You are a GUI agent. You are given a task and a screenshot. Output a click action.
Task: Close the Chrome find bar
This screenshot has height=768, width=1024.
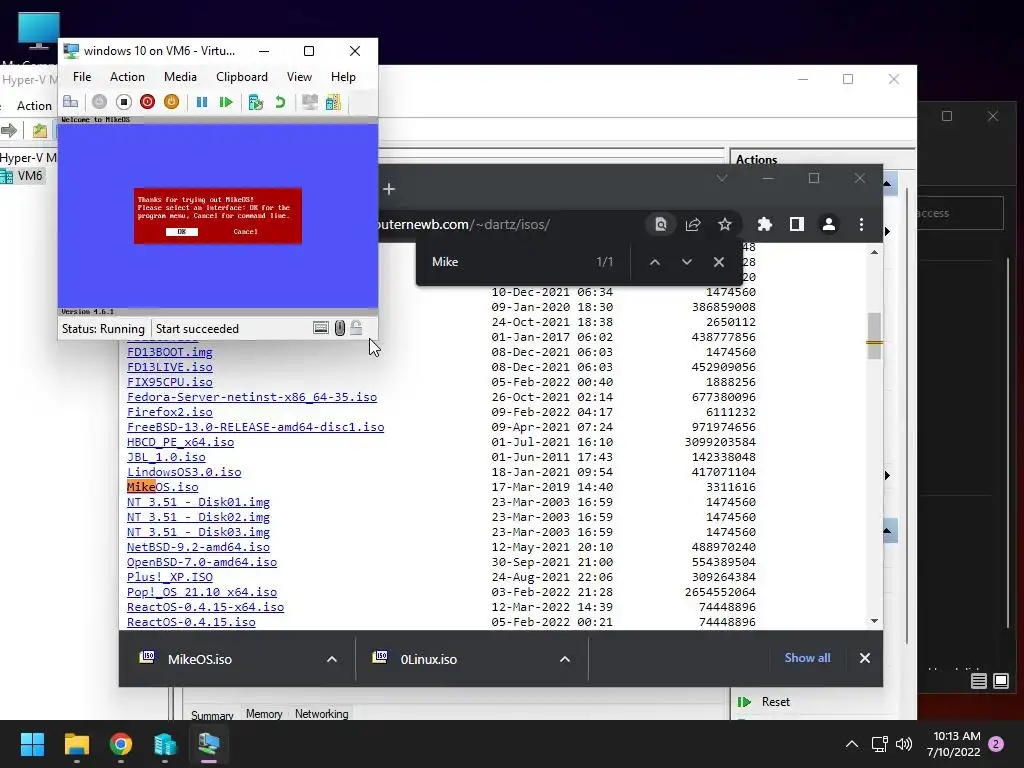tap(718, 262)
